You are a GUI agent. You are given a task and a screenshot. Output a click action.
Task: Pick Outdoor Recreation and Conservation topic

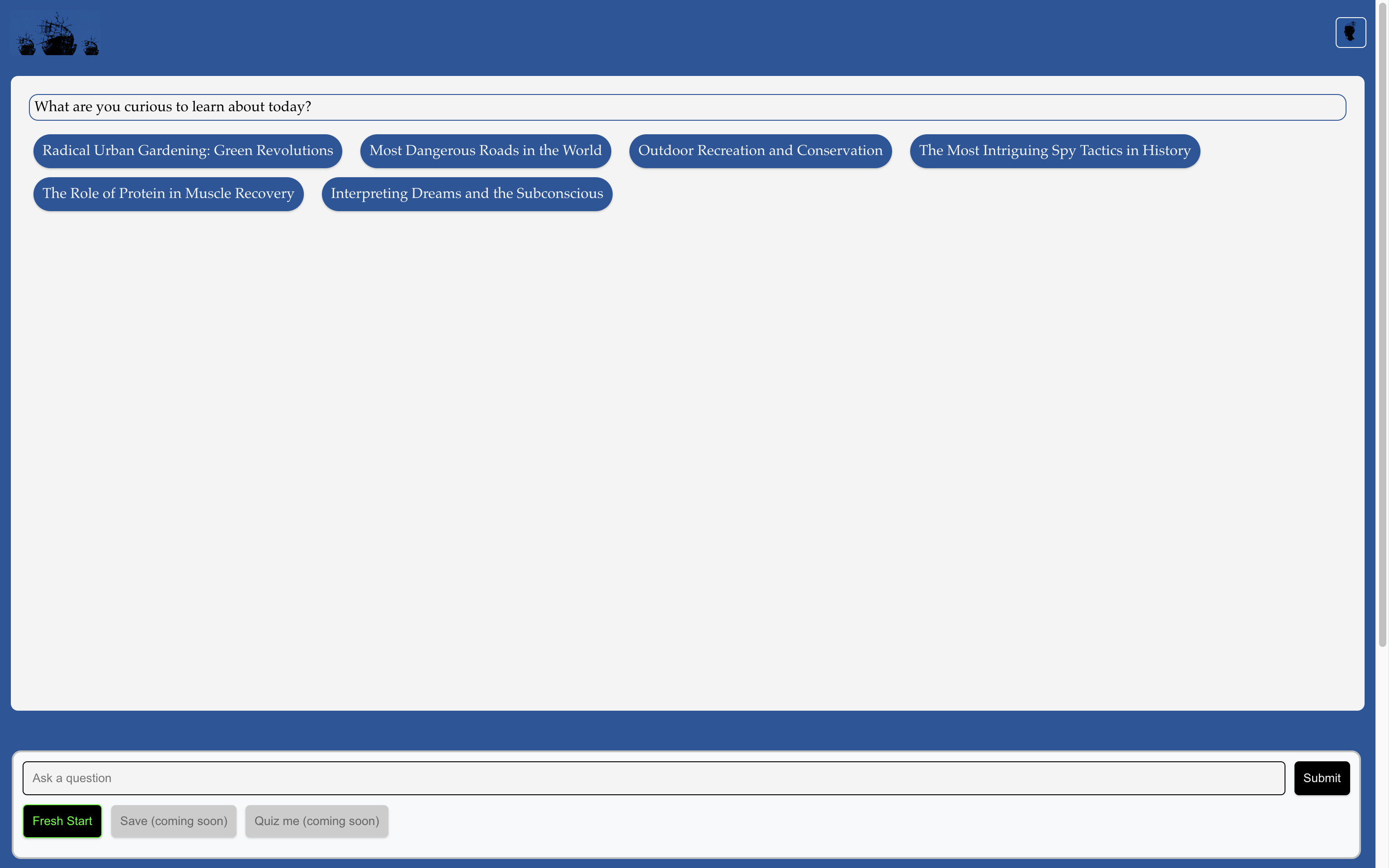760,151
